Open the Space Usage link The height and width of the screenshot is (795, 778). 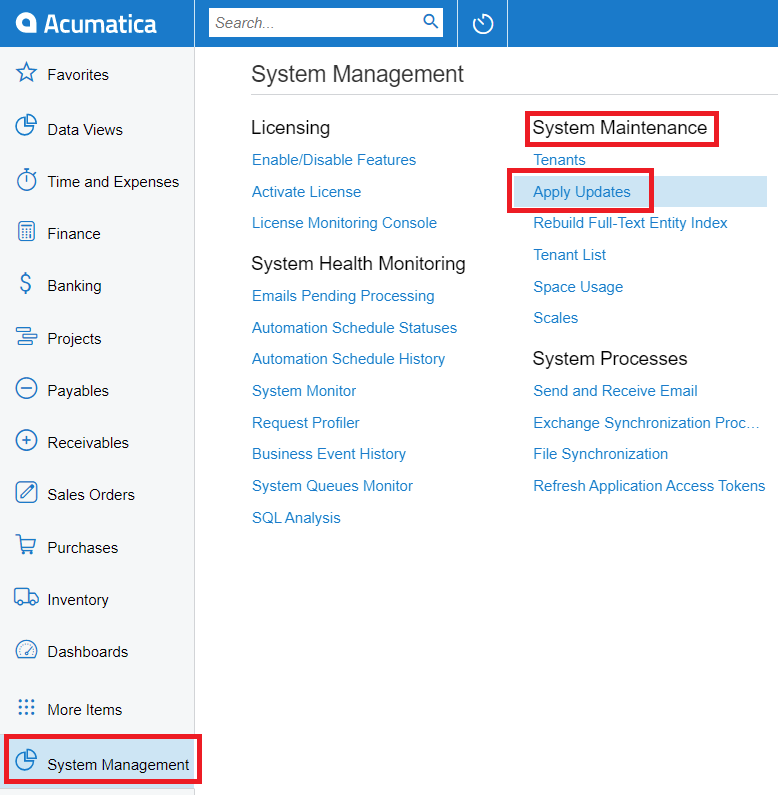pyautogui.click(x=578, y=287)
